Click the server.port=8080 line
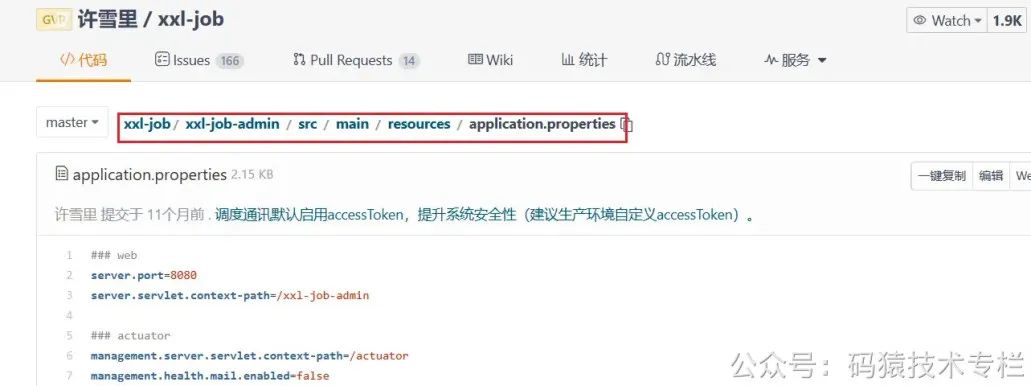The width and height of the screenshot is (1031, 386). [x=144, y=276]
